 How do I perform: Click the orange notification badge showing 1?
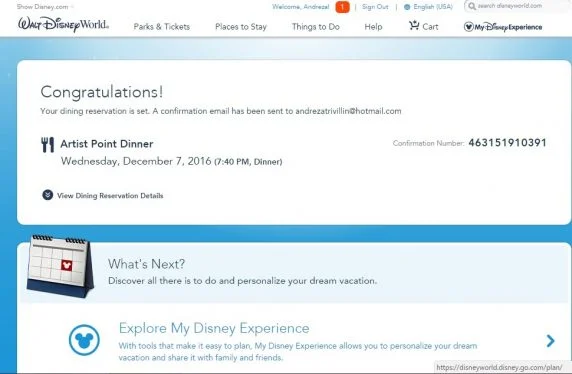point(342,7)
